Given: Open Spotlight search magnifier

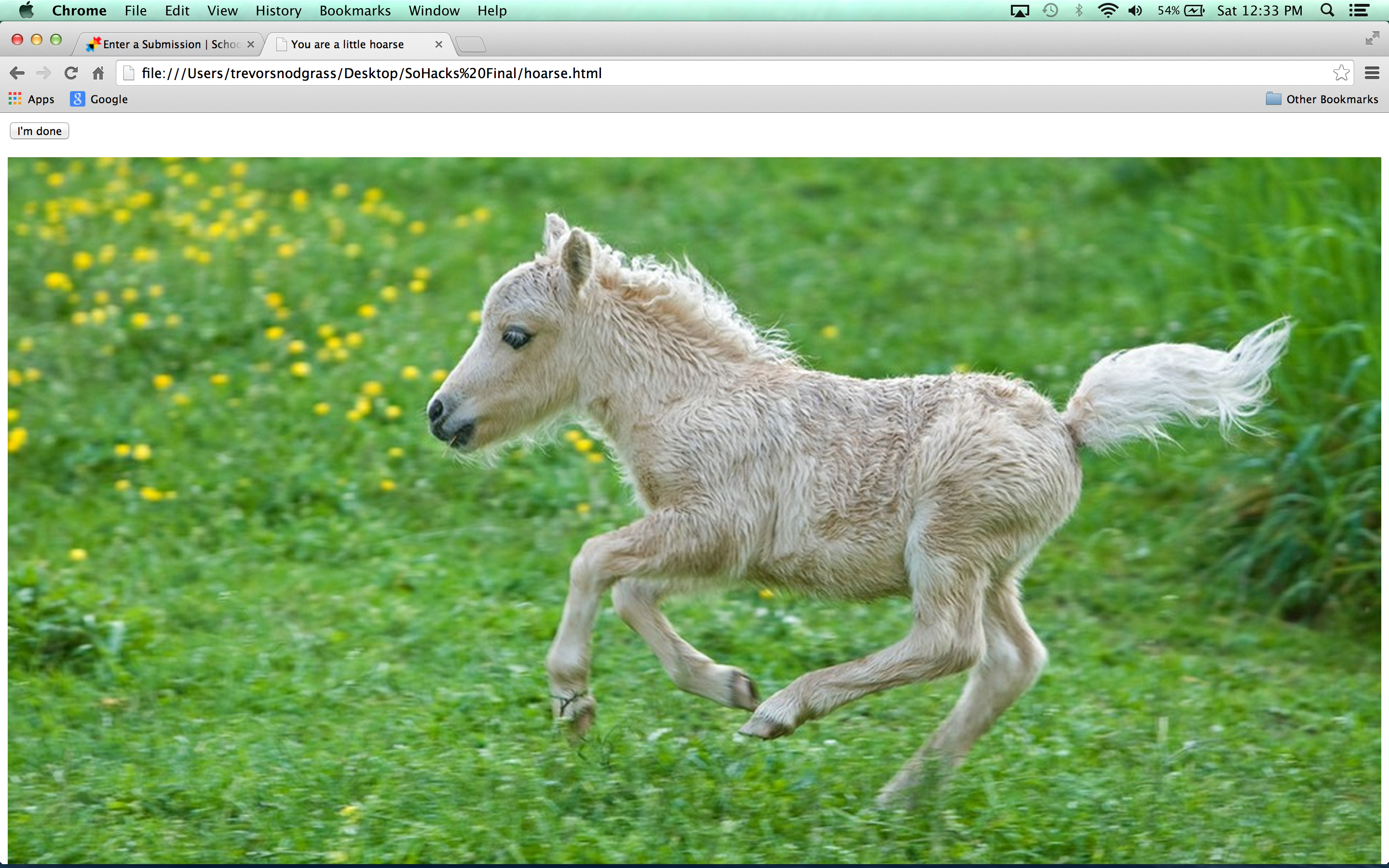Looking at the screenshot, I should point(1327,10).
